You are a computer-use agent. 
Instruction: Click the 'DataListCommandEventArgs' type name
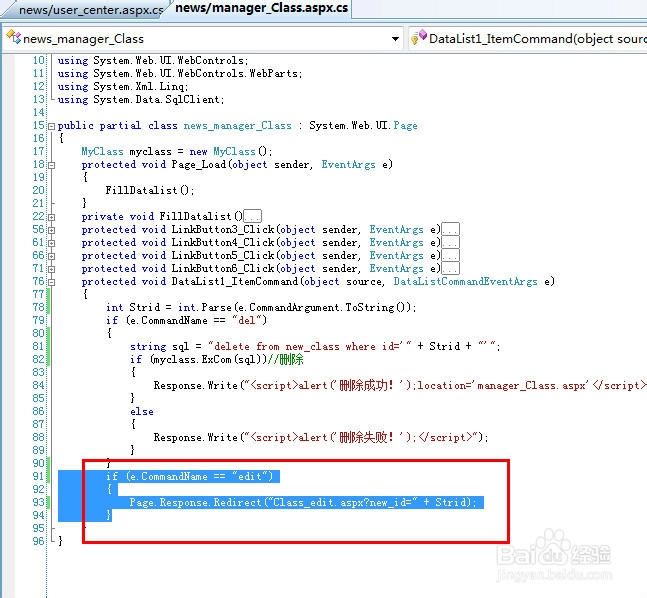pyautogui.click(x=465, y=281)
